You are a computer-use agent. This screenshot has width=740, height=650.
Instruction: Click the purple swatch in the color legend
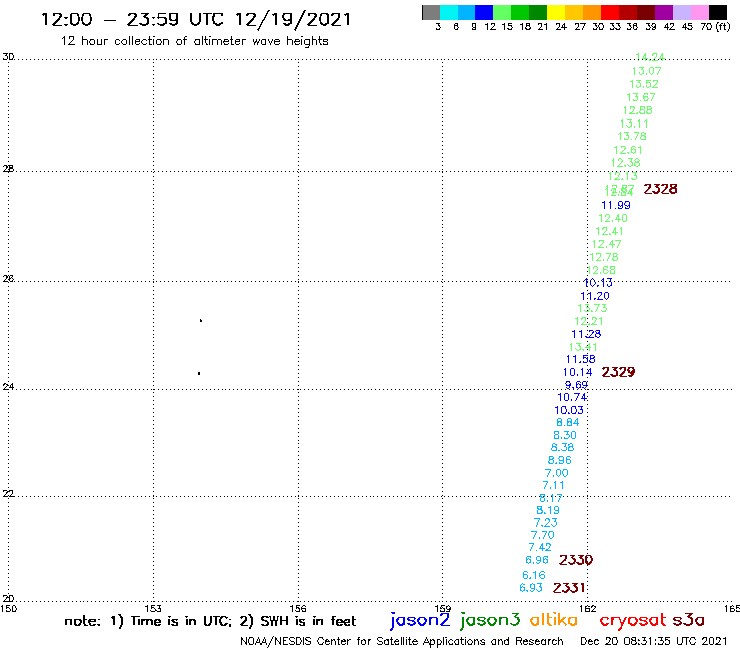point(664,12)
